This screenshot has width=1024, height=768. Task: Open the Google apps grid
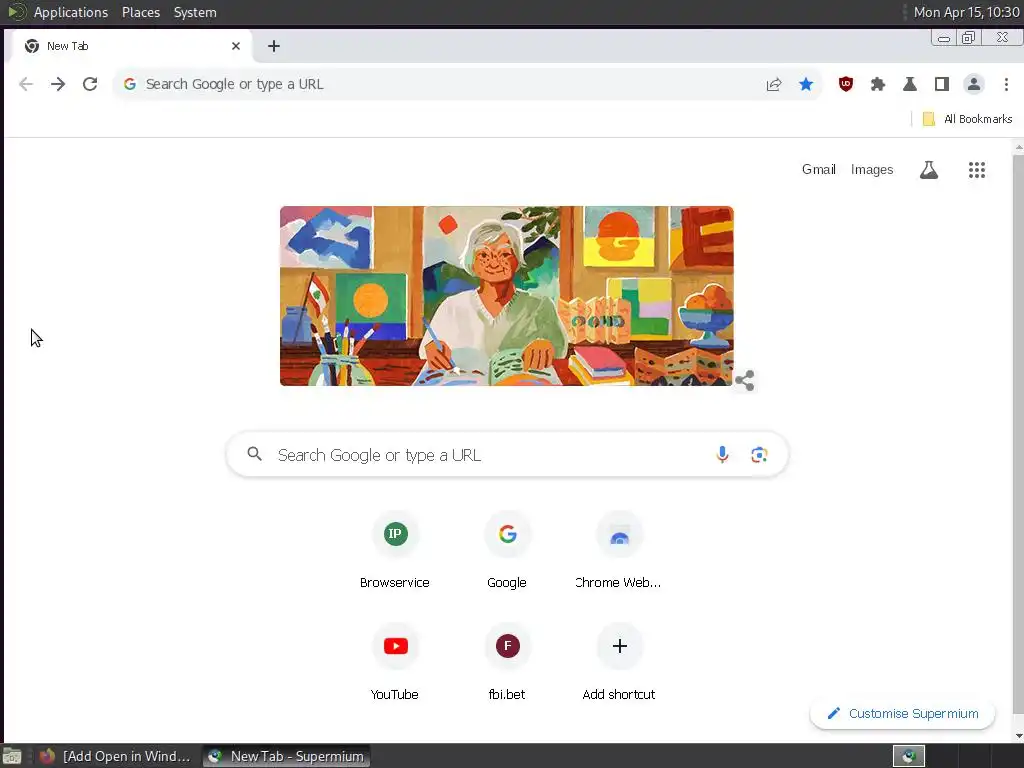[977, 170]
